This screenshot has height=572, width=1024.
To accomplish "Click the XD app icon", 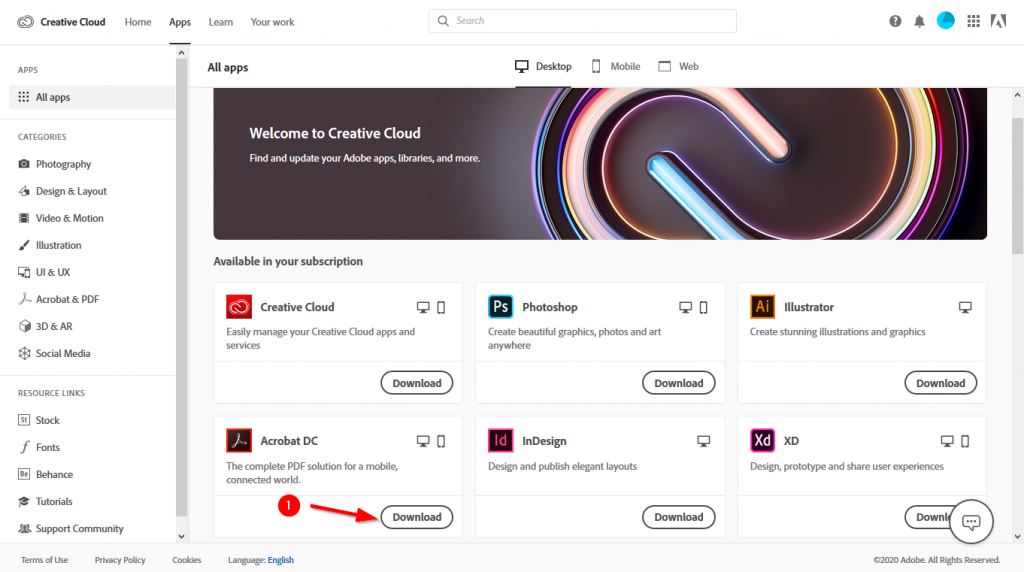I will click(763, 441).
